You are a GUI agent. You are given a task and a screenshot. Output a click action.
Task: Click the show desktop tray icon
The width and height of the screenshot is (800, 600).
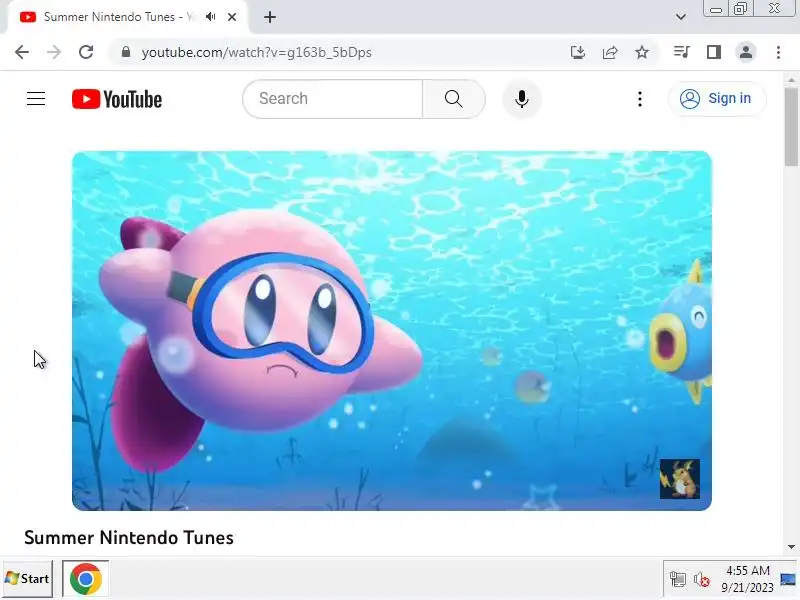point(788,580)
